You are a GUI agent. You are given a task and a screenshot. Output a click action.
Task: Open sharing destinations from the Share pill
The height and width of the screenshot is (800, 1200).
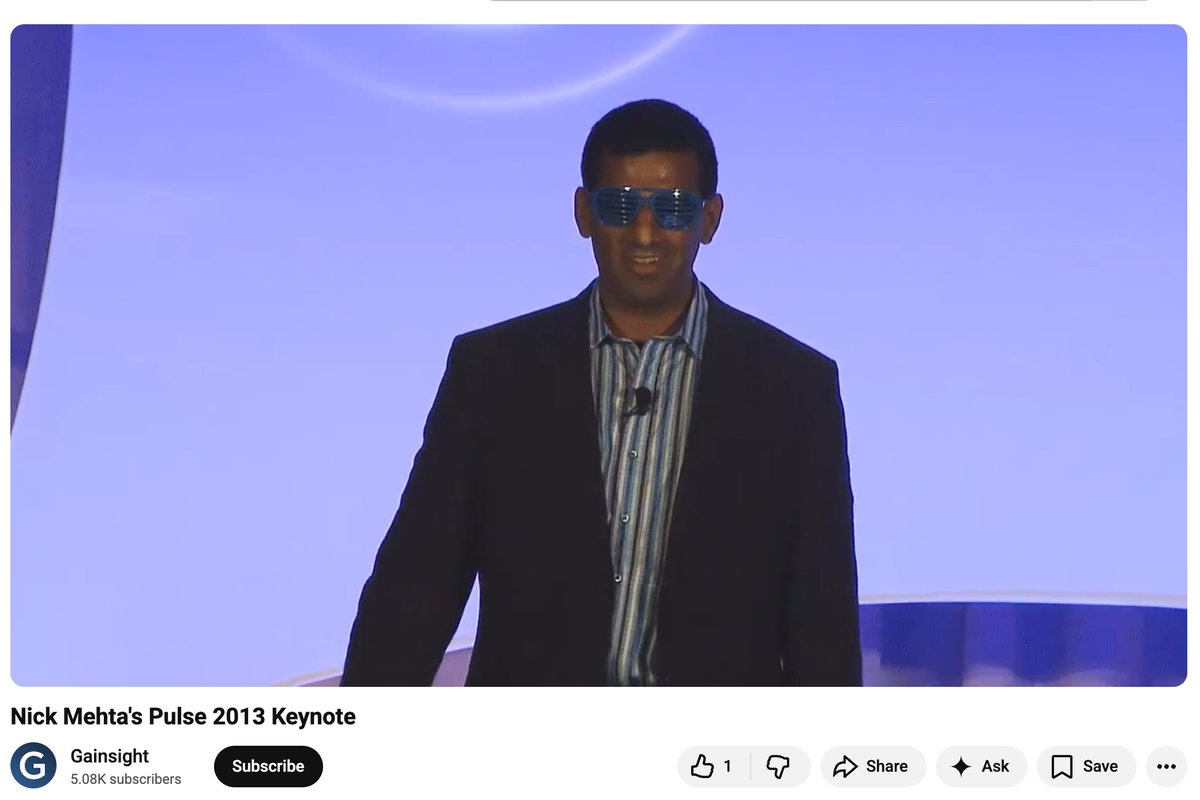click(872, 766)
